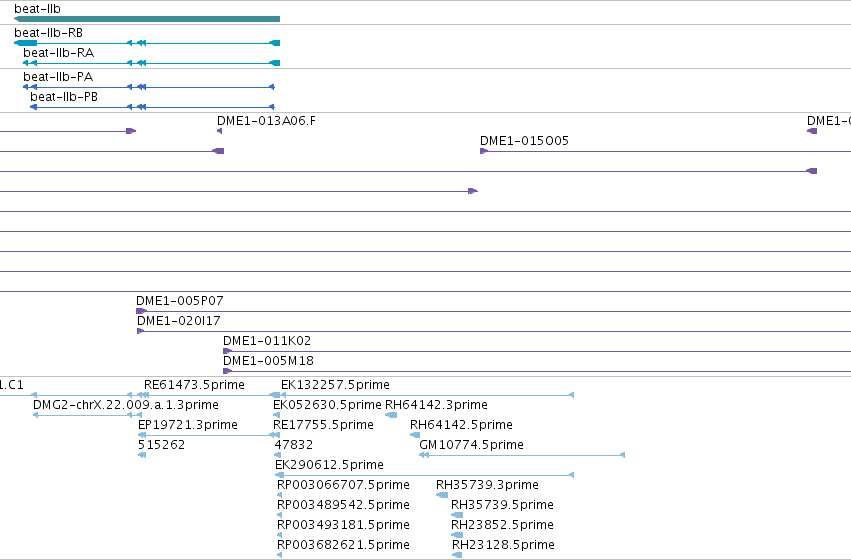Select the RP003066707.5prime label
The width and height of the screenshot is (851, 560).
click(344, 485)
